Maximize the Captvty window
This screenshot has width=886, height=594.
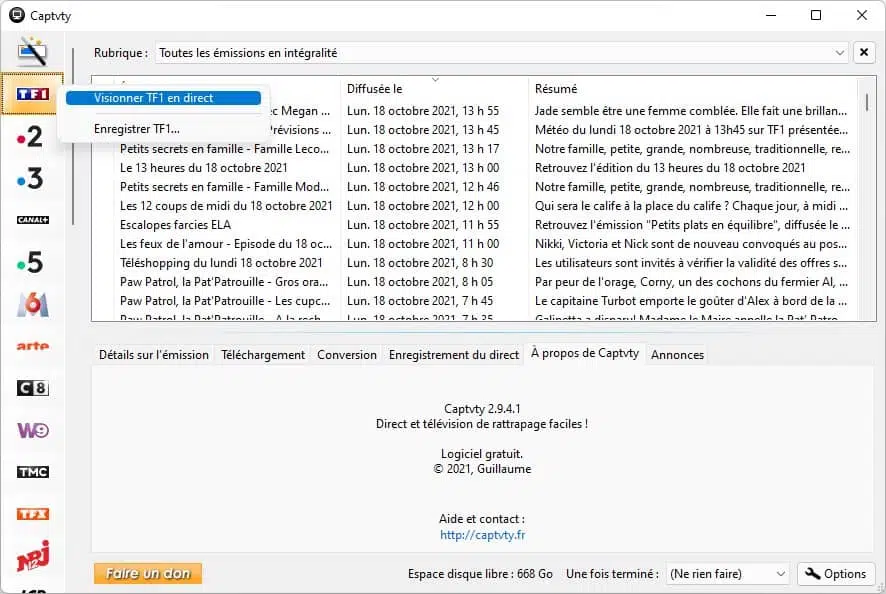(x=816, y=15)
